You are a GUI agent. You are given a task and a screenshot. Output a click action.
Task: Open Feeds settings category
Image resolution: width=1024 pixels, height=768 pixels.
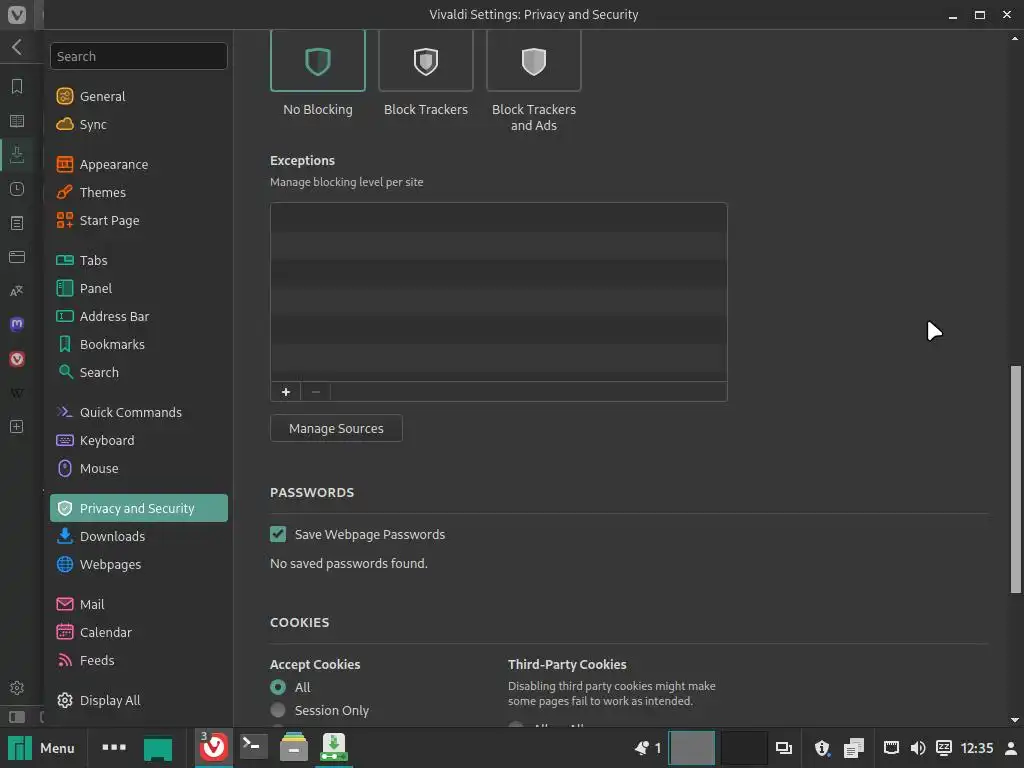click(138, 660)
